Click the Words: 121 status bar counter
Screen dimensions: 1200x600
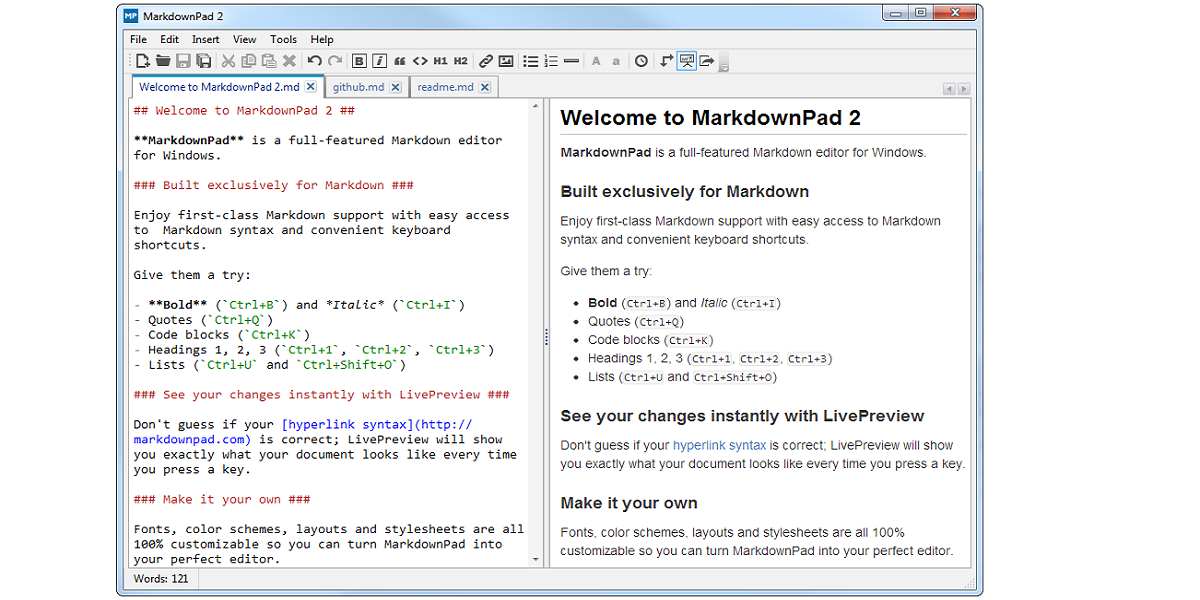160,578
